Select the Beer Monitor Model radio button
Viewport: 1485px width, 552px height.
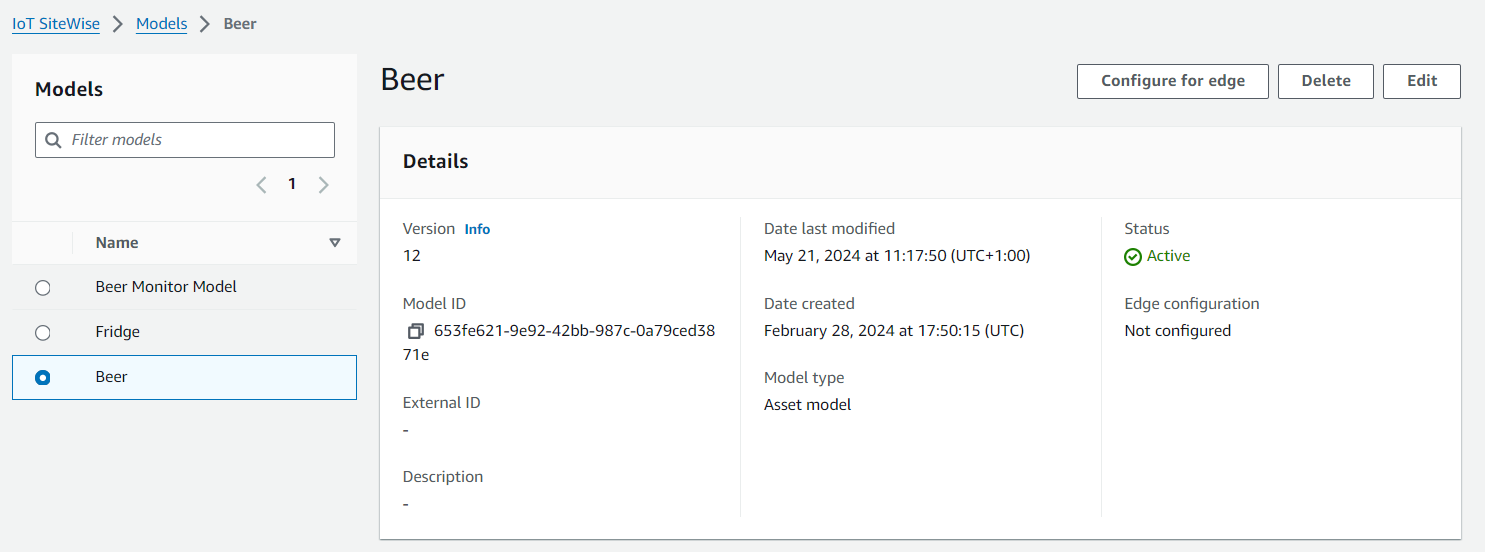(42, 288)
